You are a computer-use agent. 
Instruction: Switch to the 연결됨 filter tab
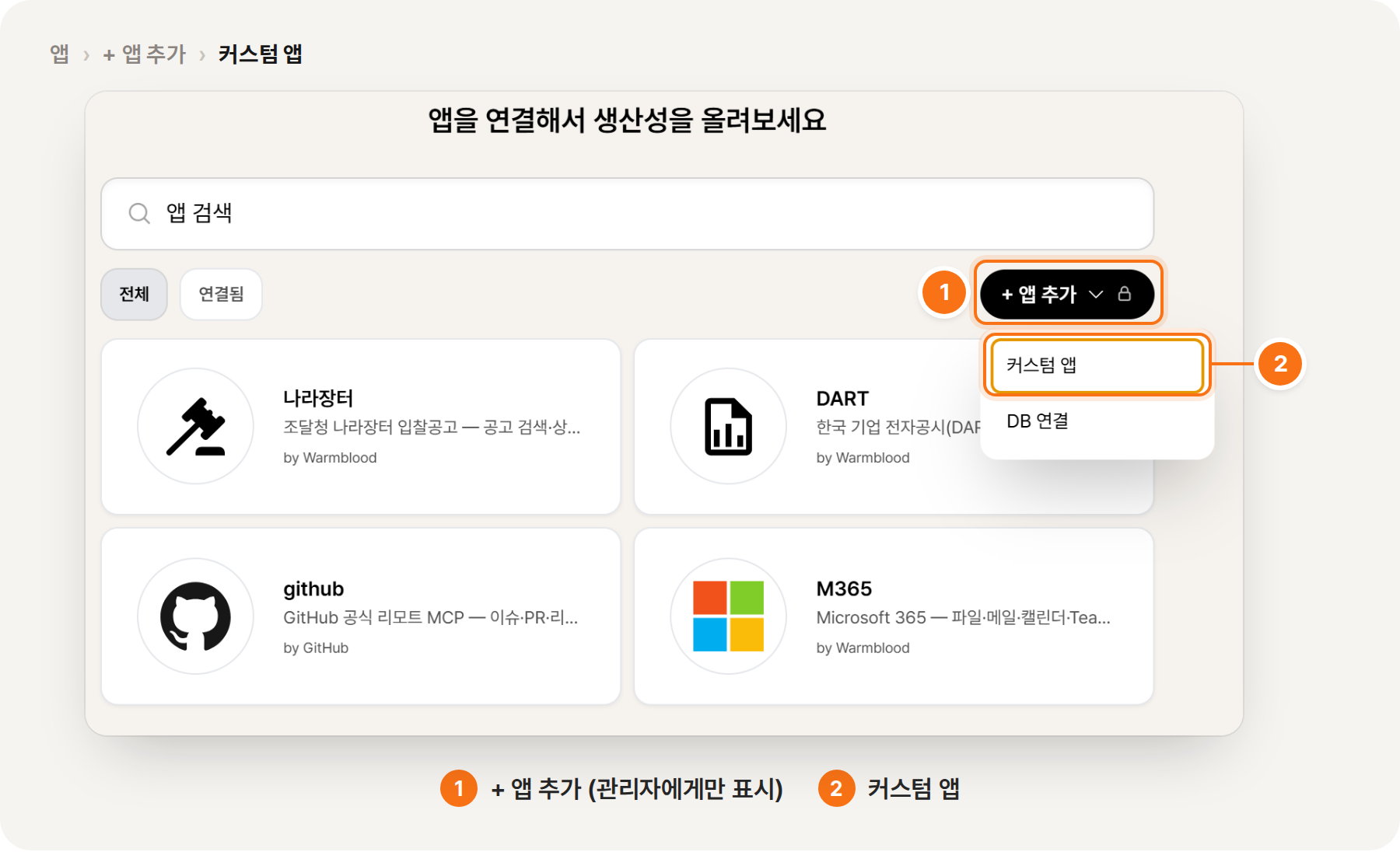[x=221, y=294]
